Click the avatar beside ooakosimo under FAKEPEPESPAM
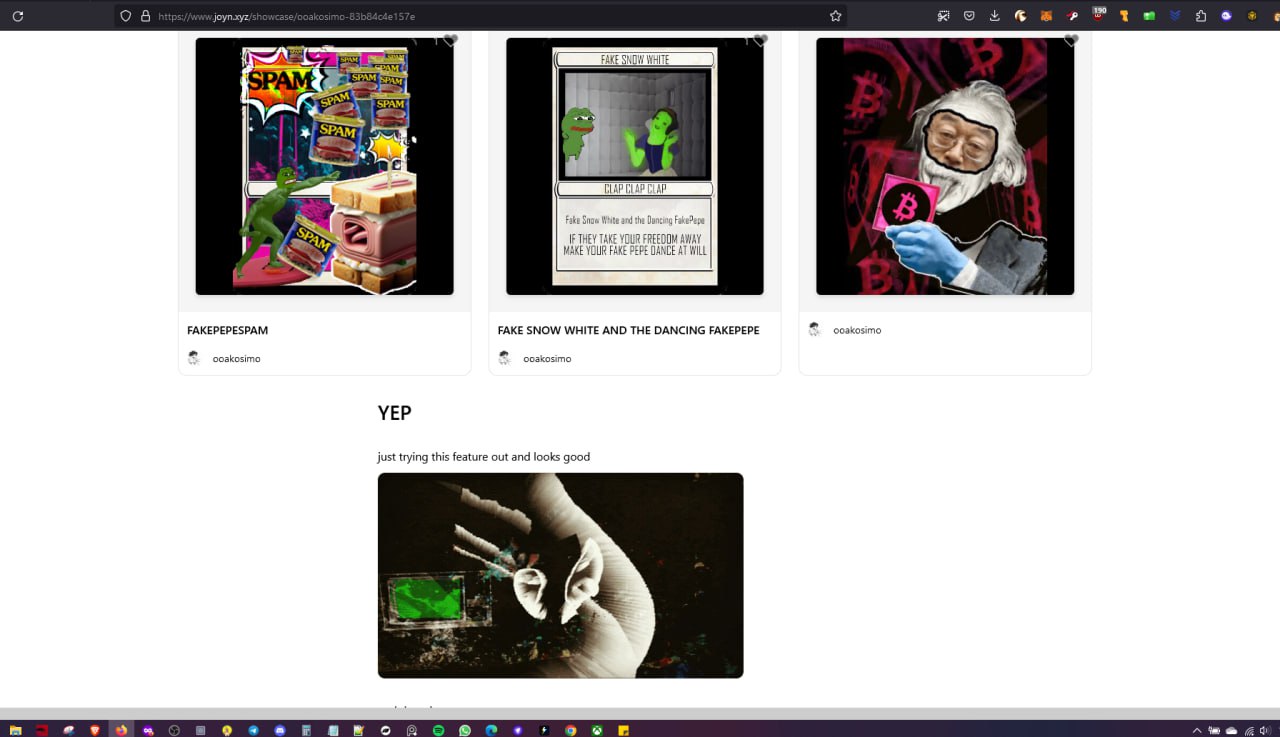The width and height of the screenshot is (1280, 737). click(194, 358)
